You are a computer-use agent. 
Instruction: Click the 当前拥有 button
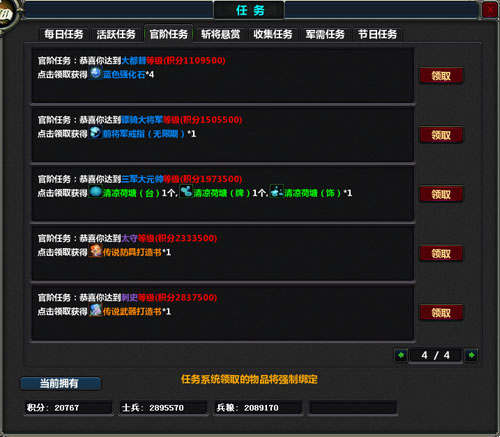click(x=60, y=383)
